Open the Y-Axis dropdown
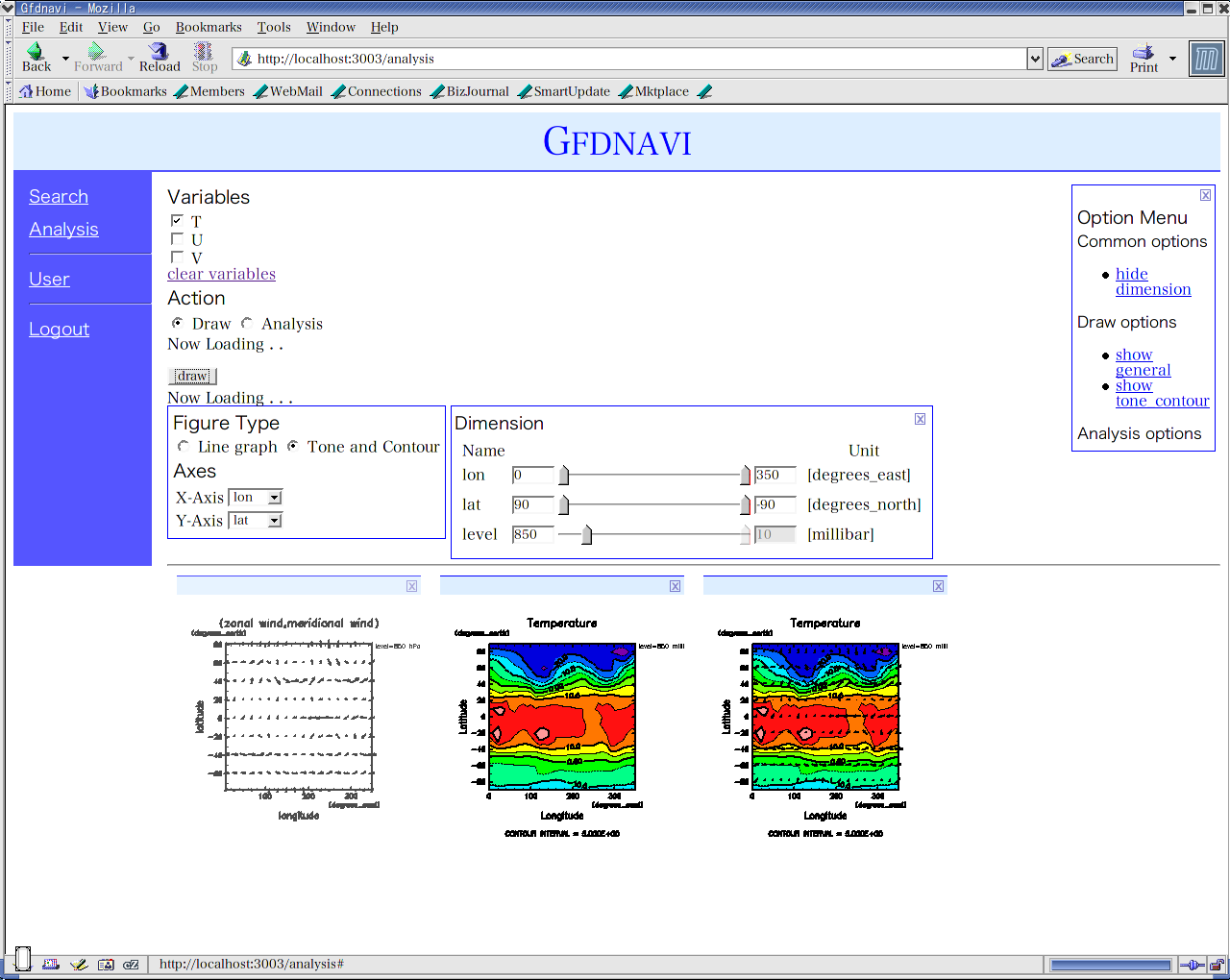The width and height of the screenshot is (1230, 980). tap(255, 521)
